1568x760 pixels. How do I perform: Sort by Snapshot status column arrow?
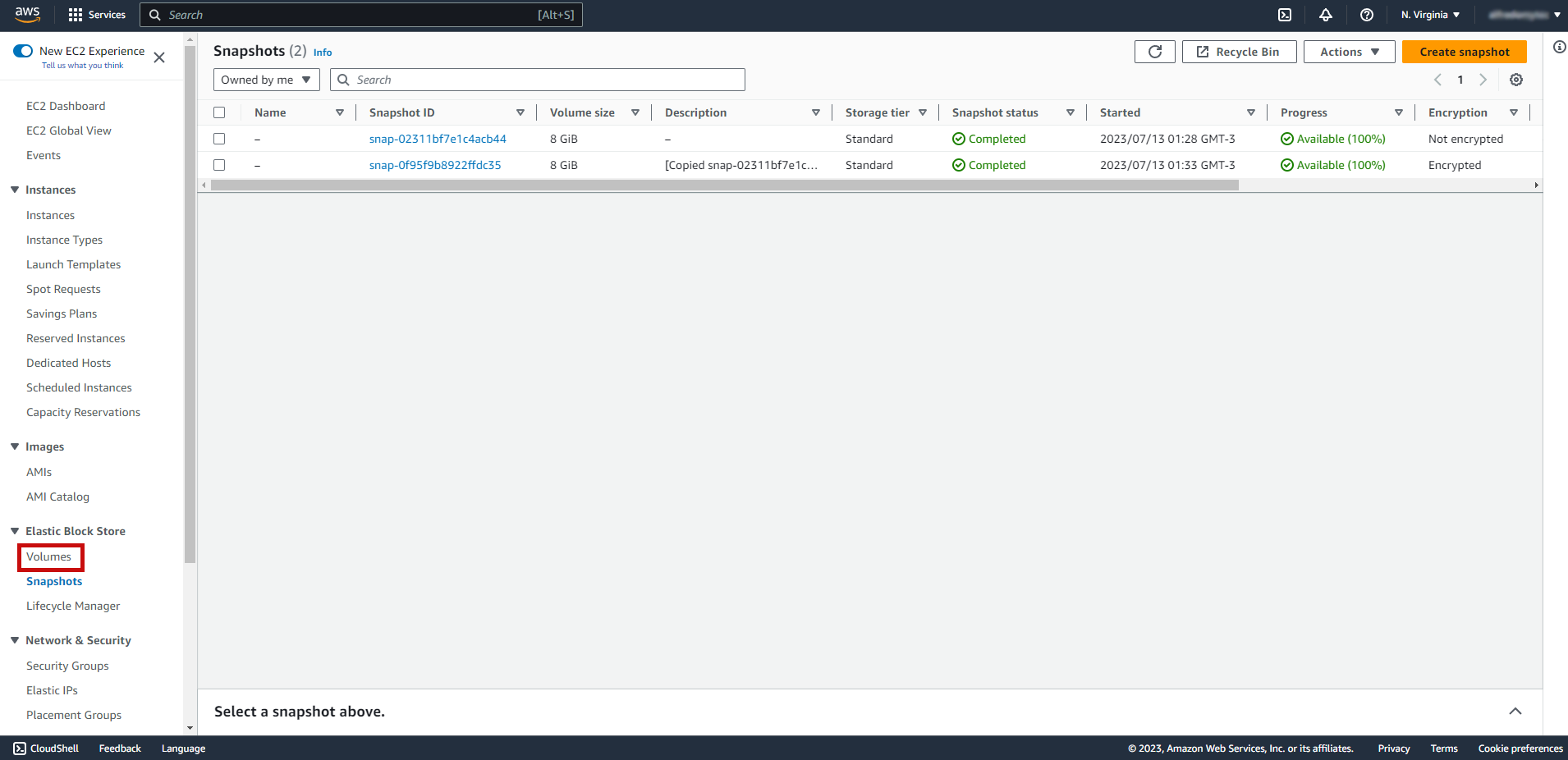click(x=1071, y=112)
